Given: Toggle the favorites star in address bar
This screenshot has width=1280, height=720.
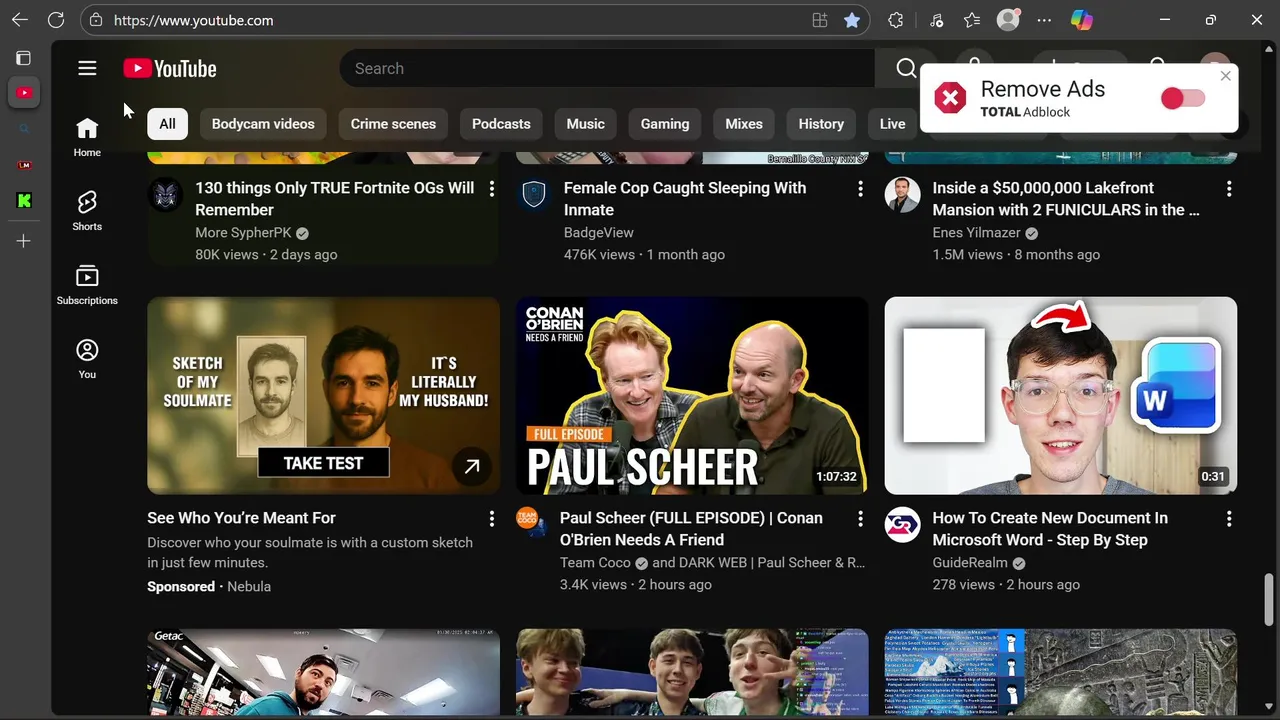Looking at the screenshot, I should [x=852, y=20].
